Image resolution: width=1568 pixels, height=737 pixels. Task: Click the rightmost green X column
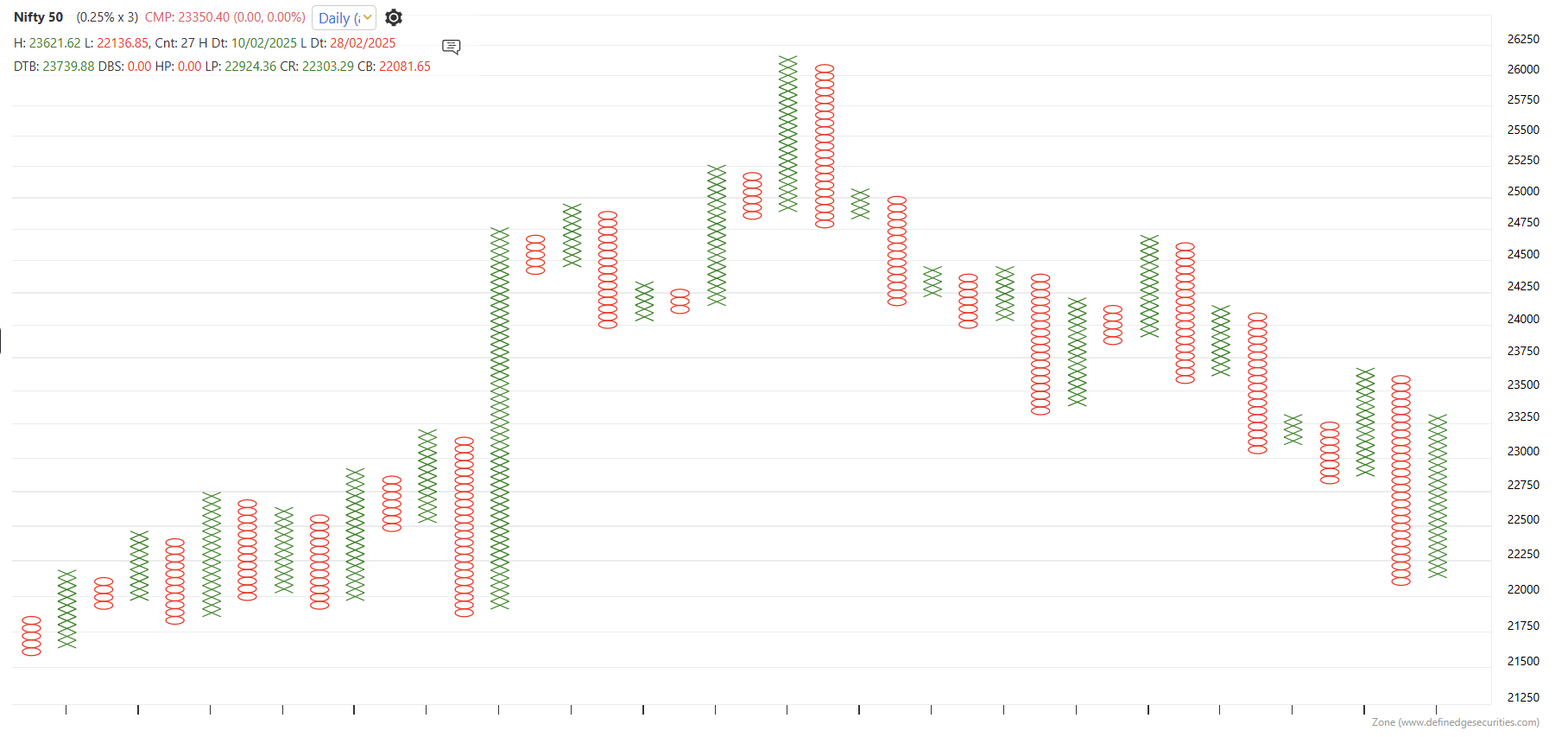pyautogui.click(x=1437, y=496)
